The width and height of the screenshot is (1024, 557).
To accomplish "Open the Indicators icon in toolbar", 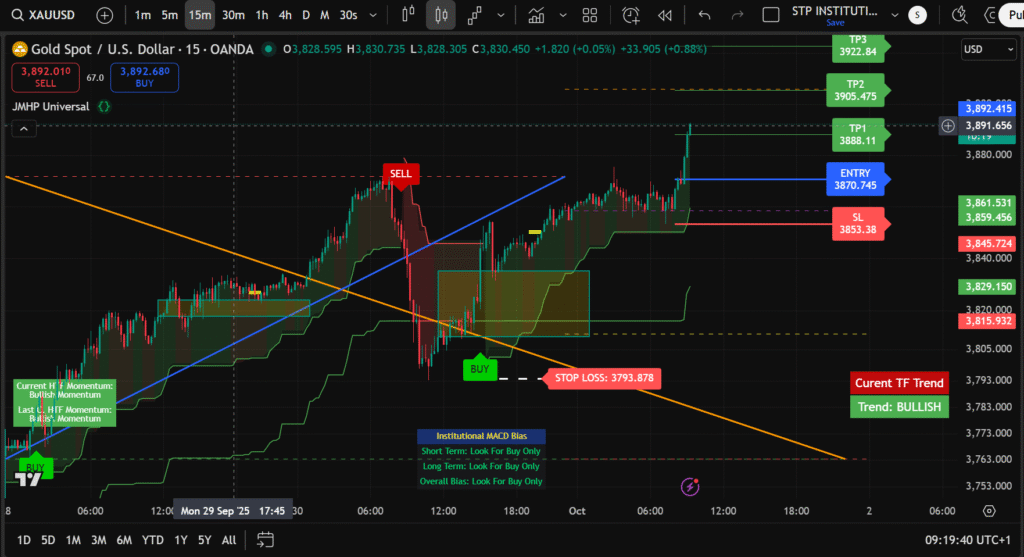I will point(536,15).
